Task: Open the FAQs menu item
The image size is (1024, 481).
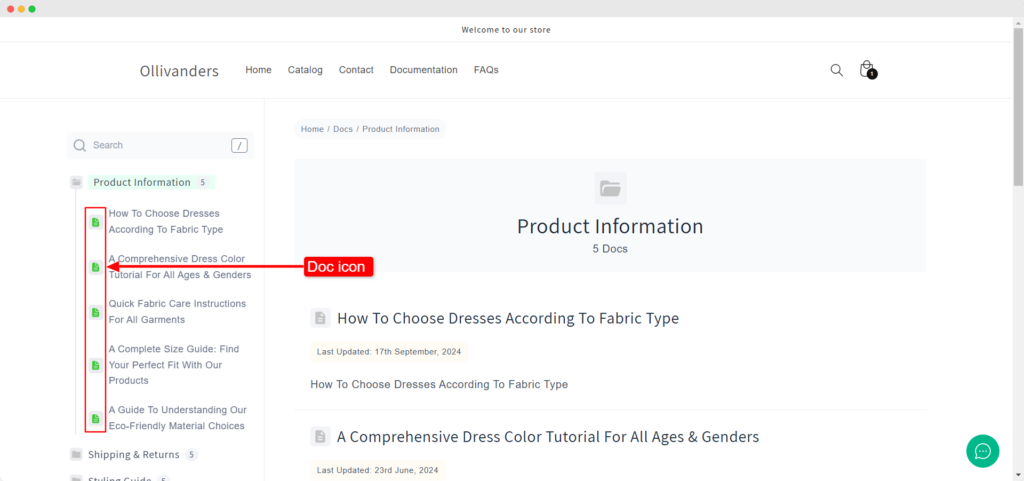Action: click(486, 70)
